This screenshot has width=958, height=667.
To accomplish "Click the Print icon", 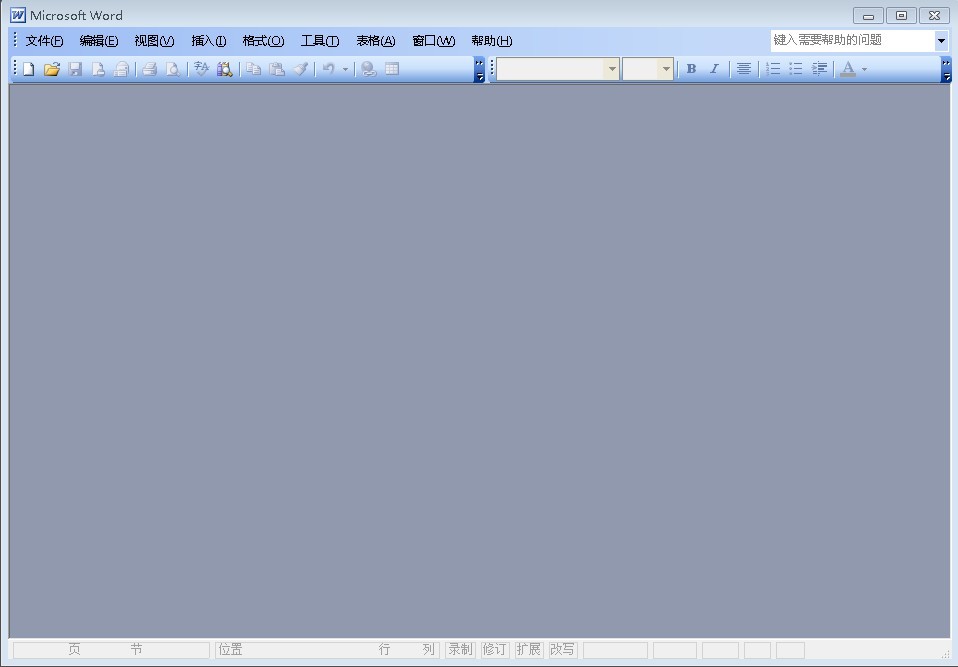I will coord(150,69).
